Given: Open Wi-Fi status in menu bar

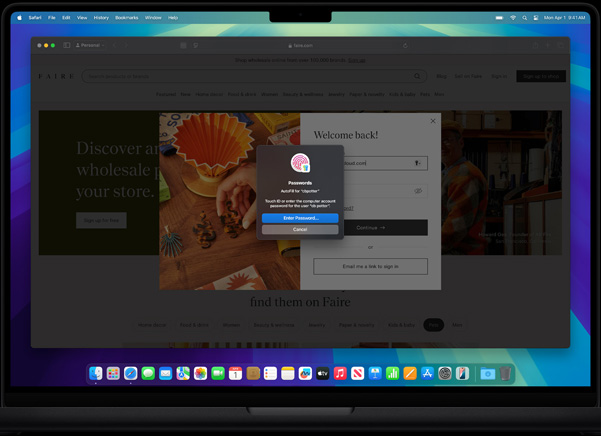Looking at the screenshot, I should (x=512, y=18).
